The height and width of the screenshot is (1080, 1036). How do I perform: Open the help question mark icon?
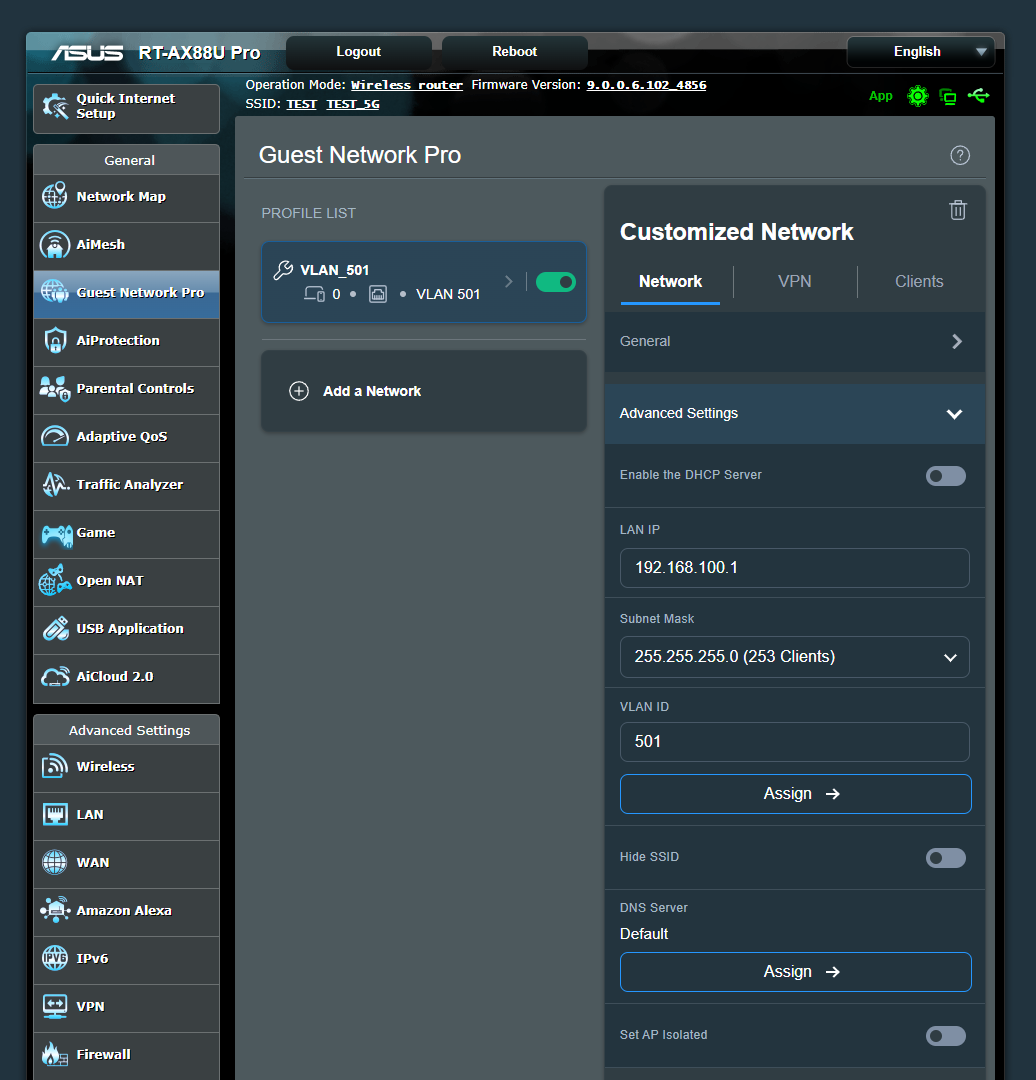pos(960,155)
